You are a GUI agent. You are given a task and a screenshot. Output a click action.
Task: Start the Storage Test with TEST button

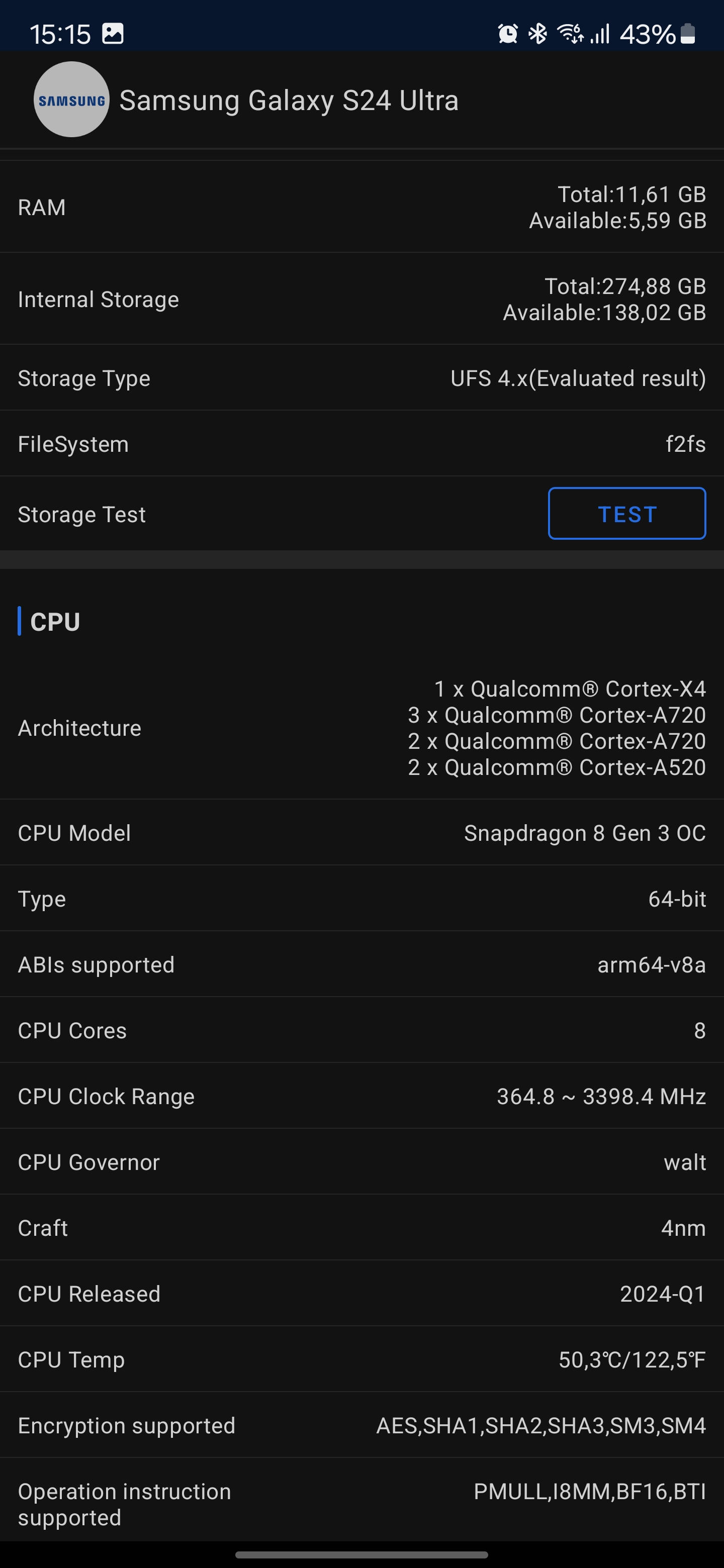[x=626, y=514]
